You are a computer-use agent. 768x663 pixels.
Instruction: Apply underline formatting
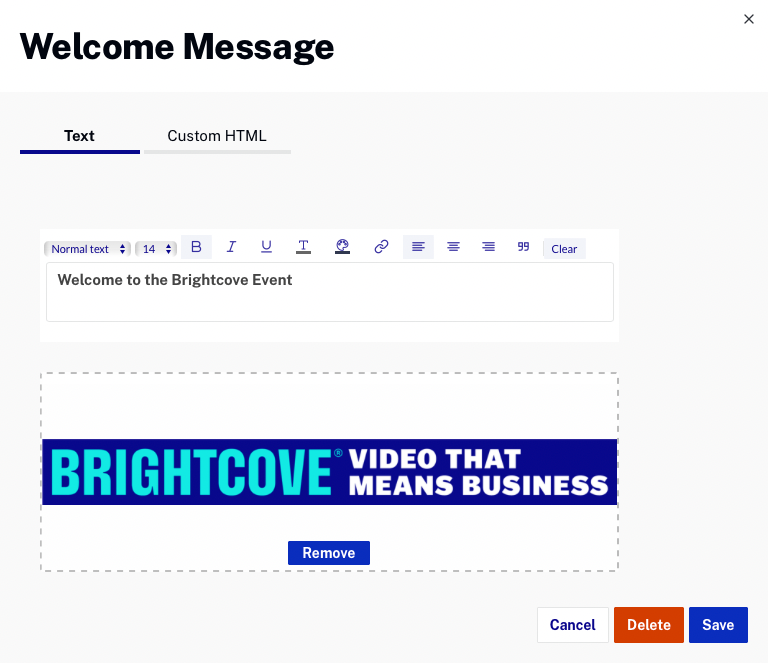click(266, 247)
